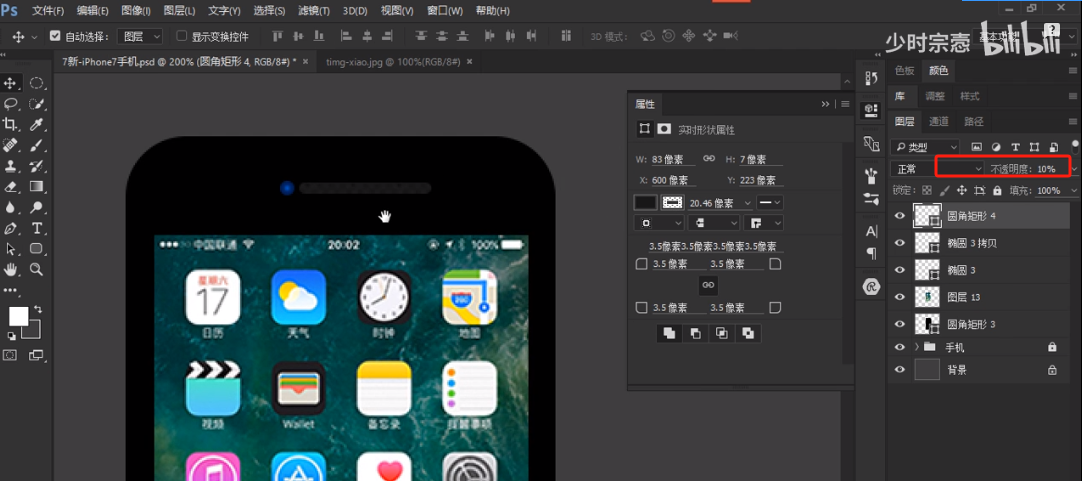Select the Clone Stamp tool
1082x481 pixels.
click(11, 166)
